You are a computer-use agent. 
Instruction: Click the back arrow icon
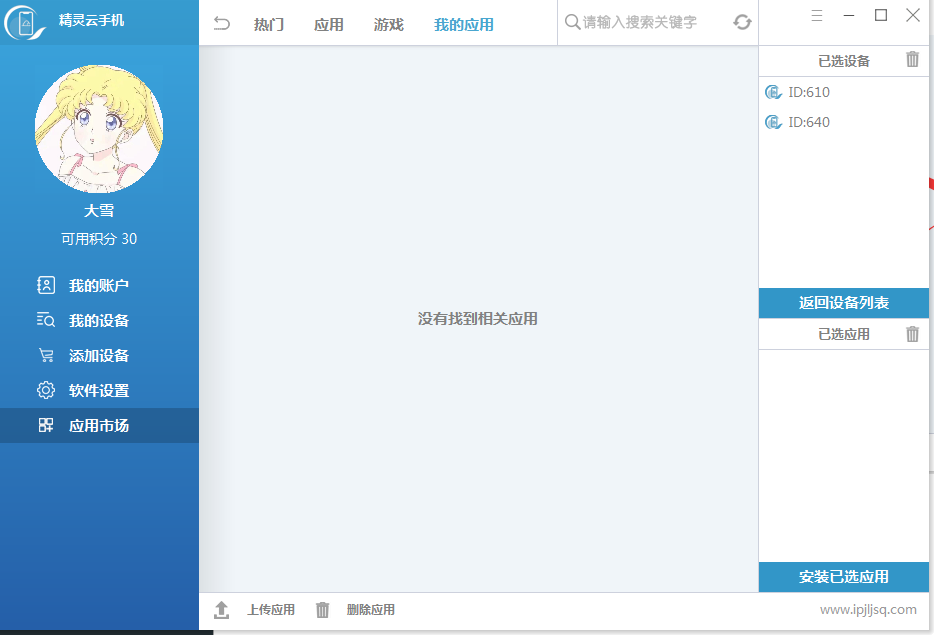222,24
